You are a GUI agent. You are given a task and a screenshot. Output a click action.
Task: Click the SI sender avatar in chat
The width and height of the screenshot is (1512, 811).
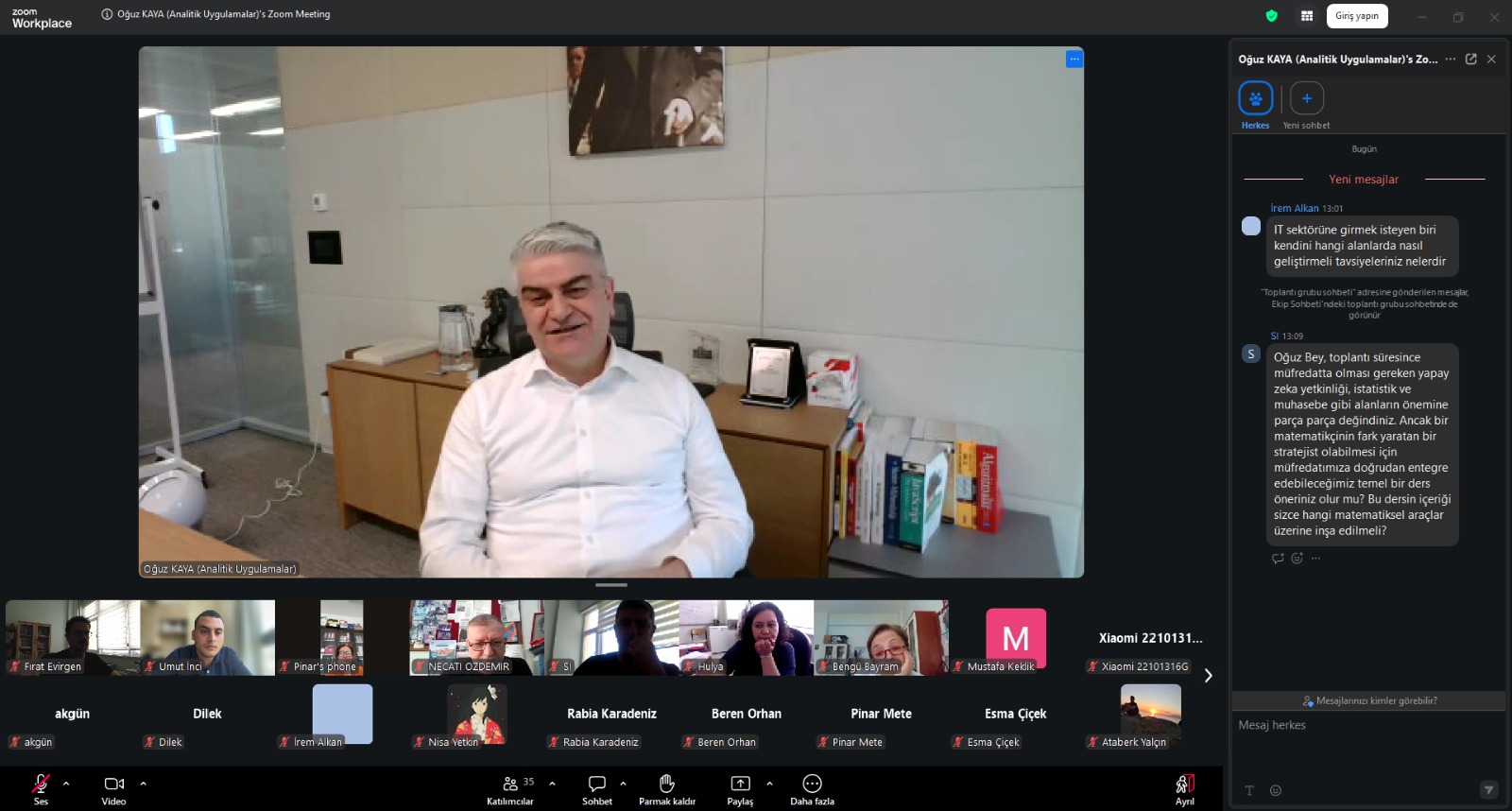(1251, 354)
